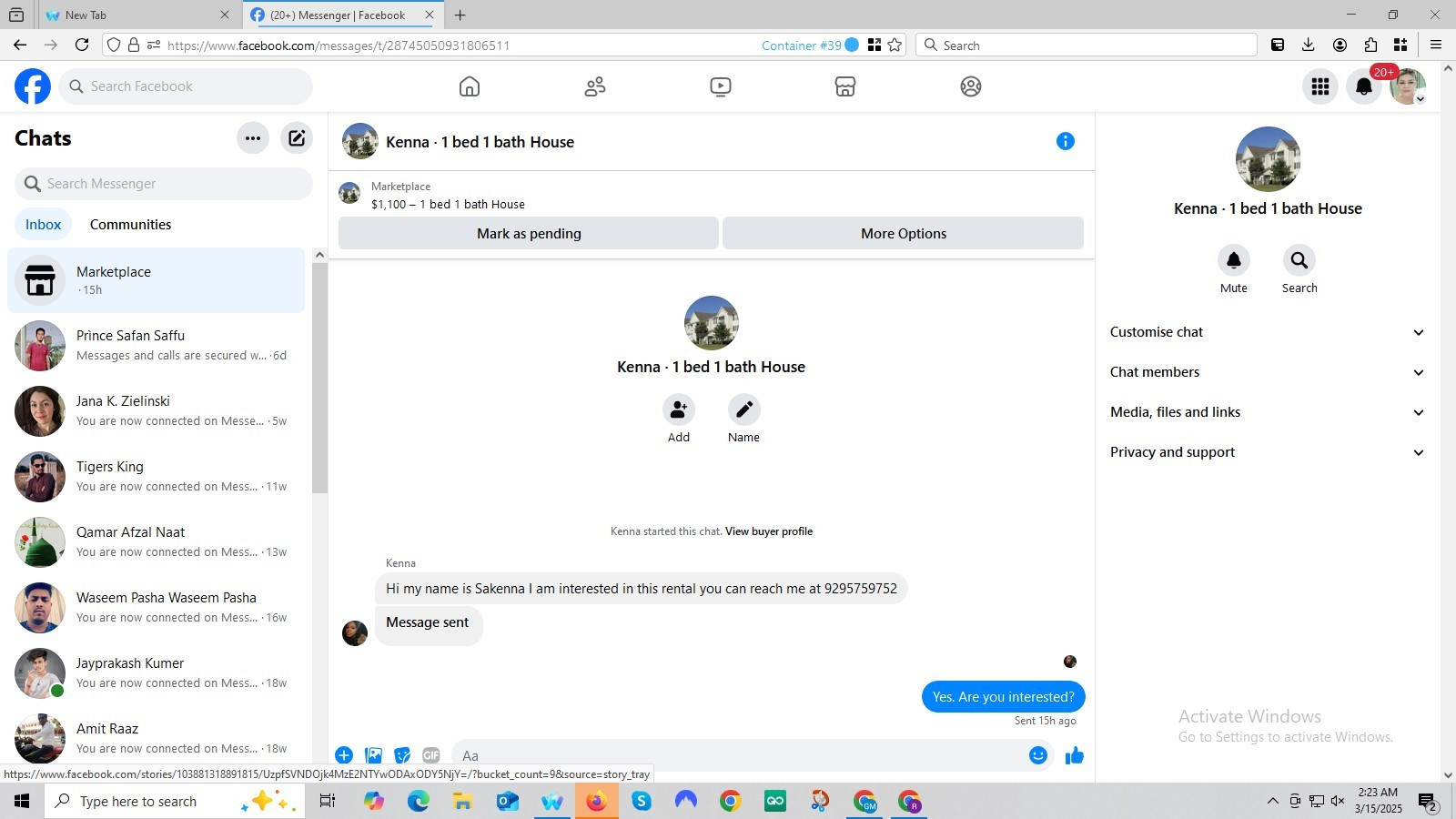The image size is (1456, 819).
Task: Choose a sticker in composer
Action: coord(402,755)
